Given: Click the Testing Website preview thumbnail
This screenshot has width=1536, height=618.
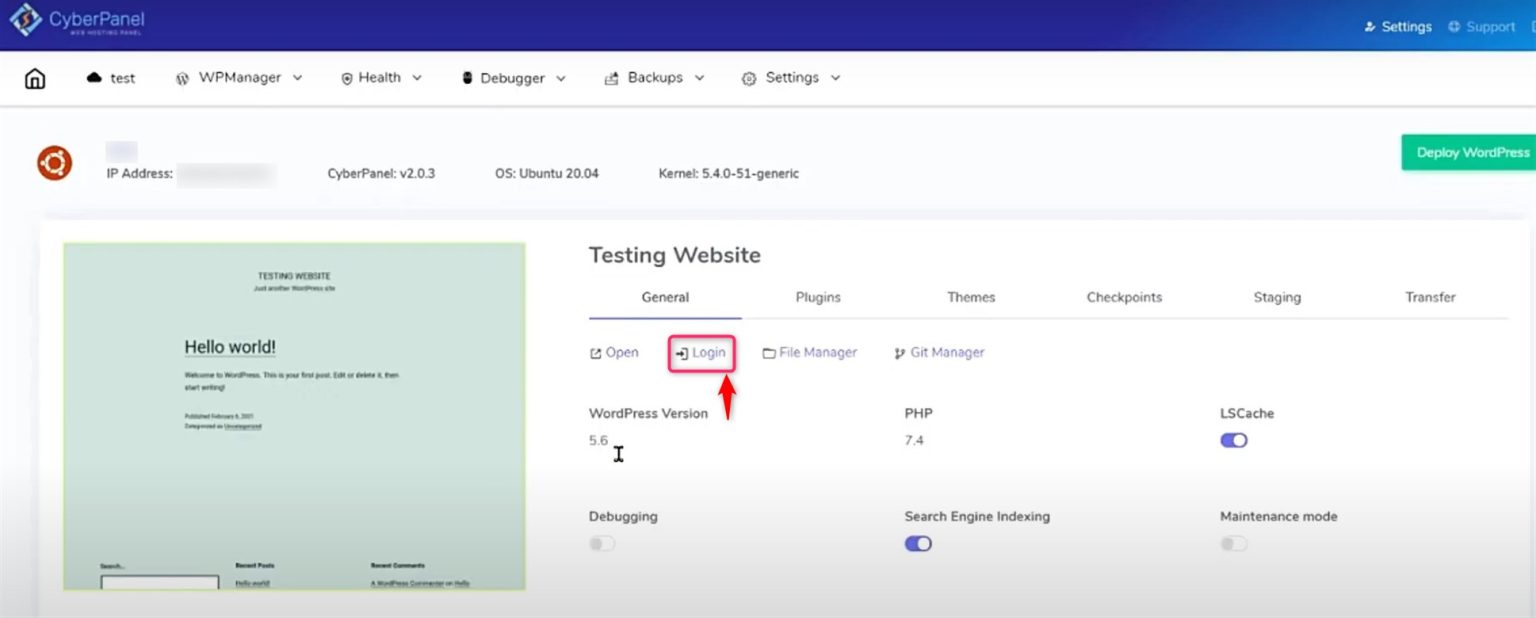Looking at the screenshot, I should coord(293,415).
